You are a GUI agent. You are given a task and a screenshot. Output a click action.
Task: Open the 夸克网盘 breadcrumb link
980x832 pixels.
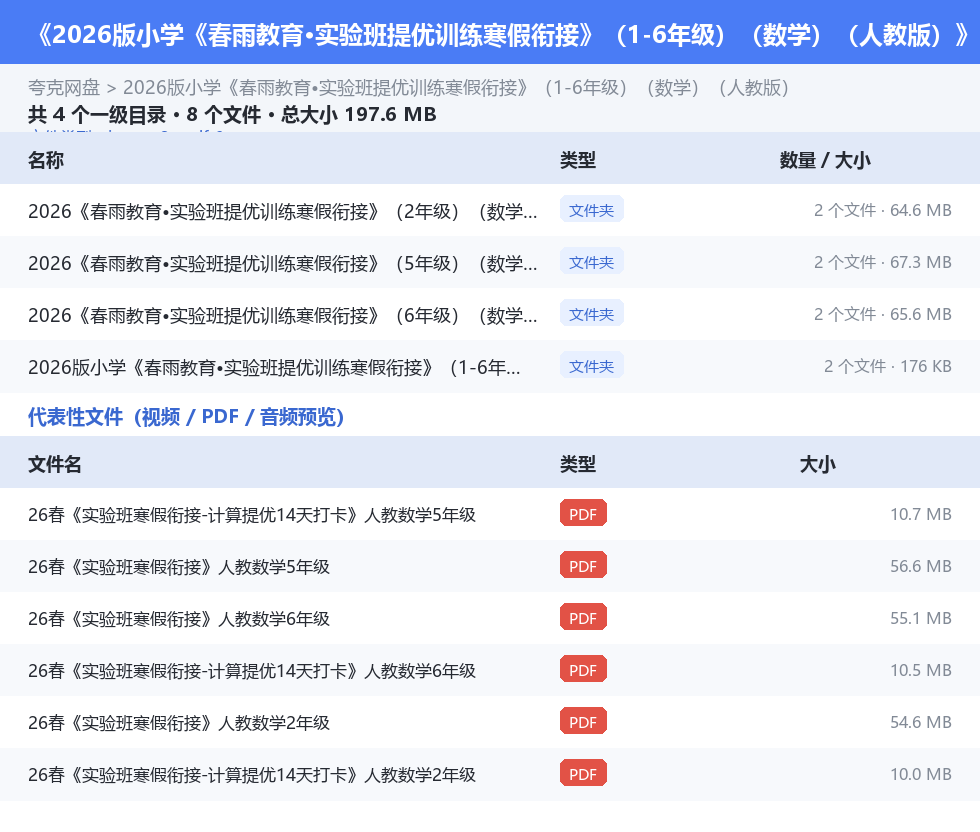pyautogui.click(x=64, y=88)
